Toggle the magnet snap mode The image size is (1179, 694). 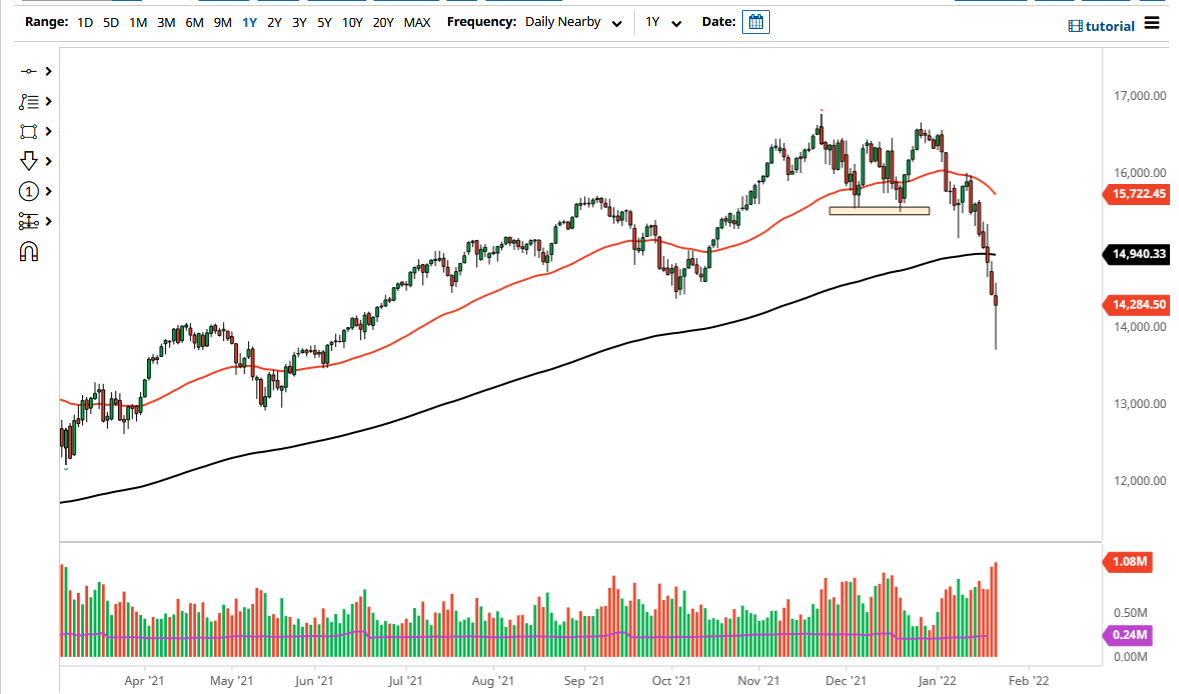(x=28, y=251)
